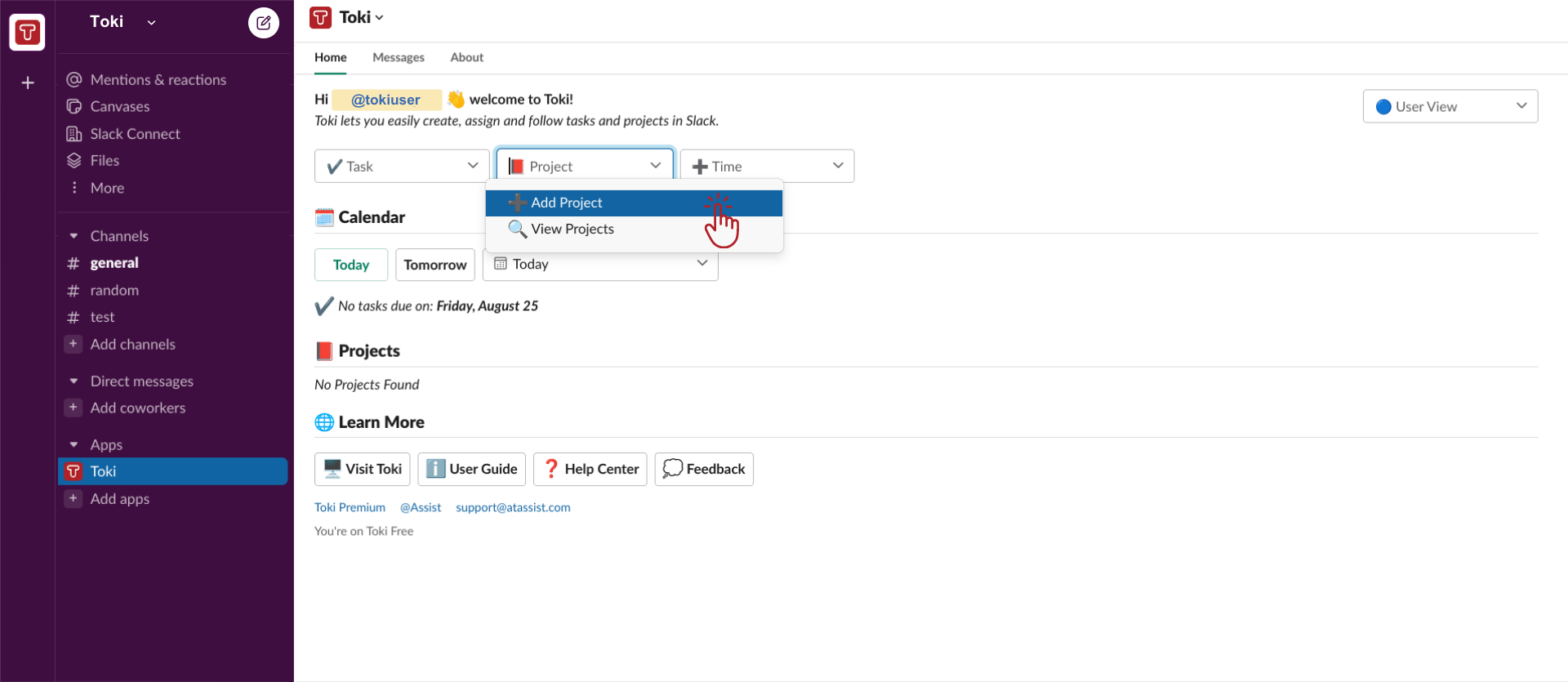The width and height of the screenshot is (1568, 682).
Task: Click the Calendar section heading icon
Action: pyautogui.click(x=324, y=217)
